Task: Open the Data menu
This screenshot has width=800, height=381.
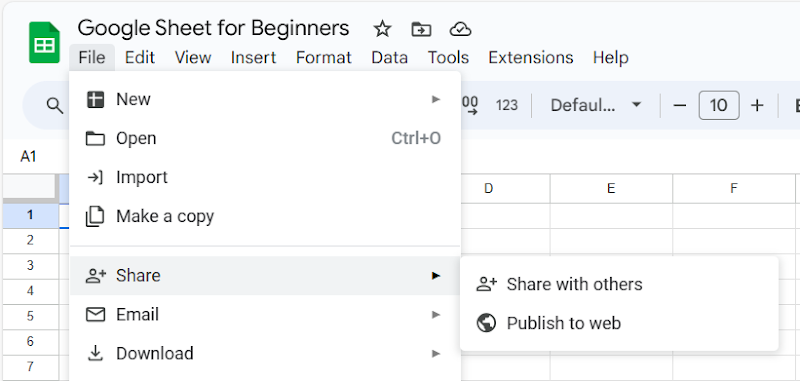Action: click(x=389, y=58)
